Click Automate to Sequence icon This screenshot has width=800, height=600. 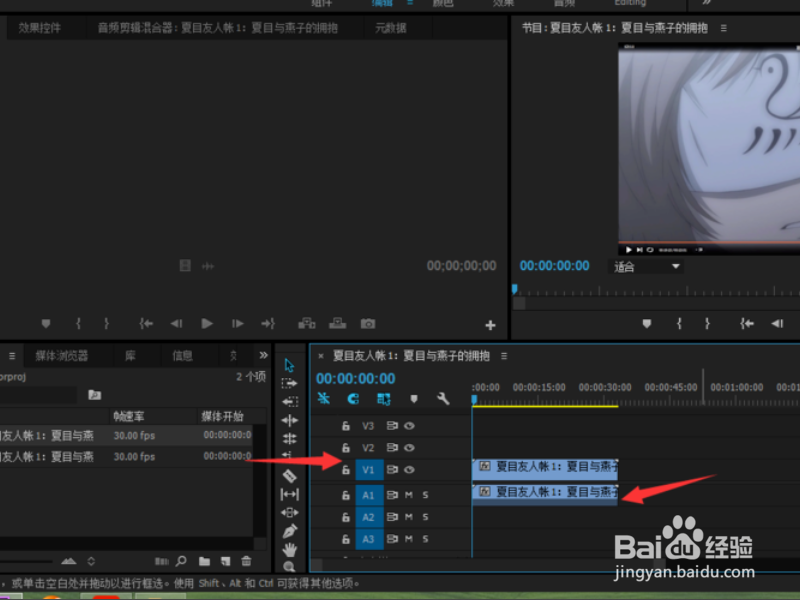161,561
